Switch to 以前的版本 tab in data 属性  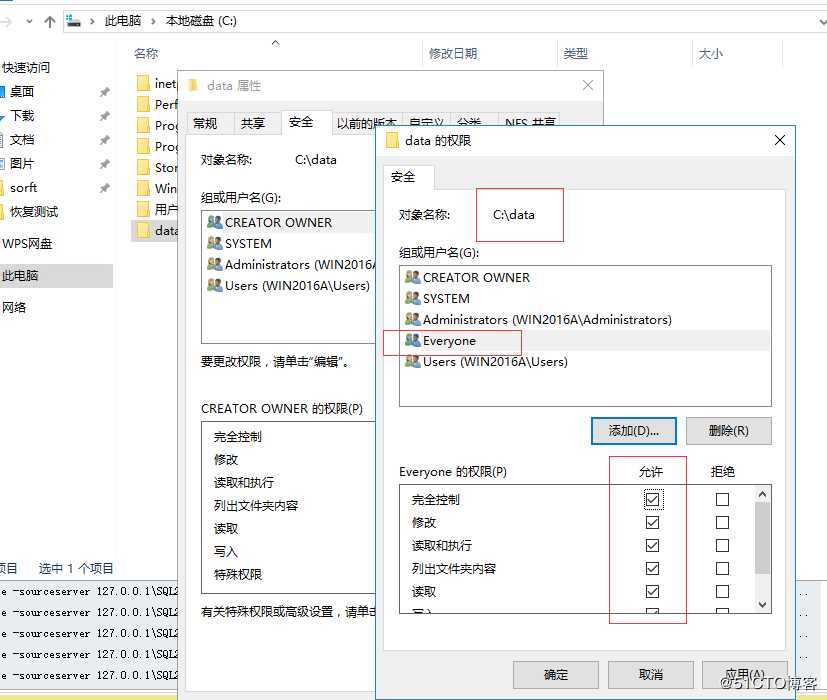click(x=366, y=123)
